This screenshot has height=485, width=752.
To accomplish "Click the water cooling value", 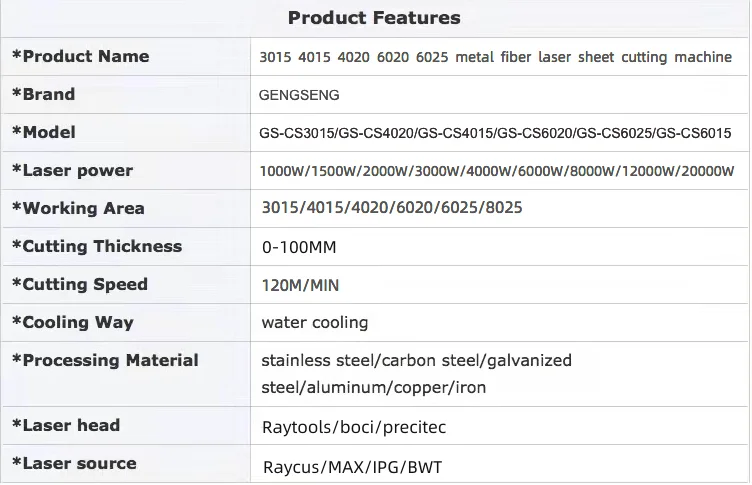I will click(314, 323).
